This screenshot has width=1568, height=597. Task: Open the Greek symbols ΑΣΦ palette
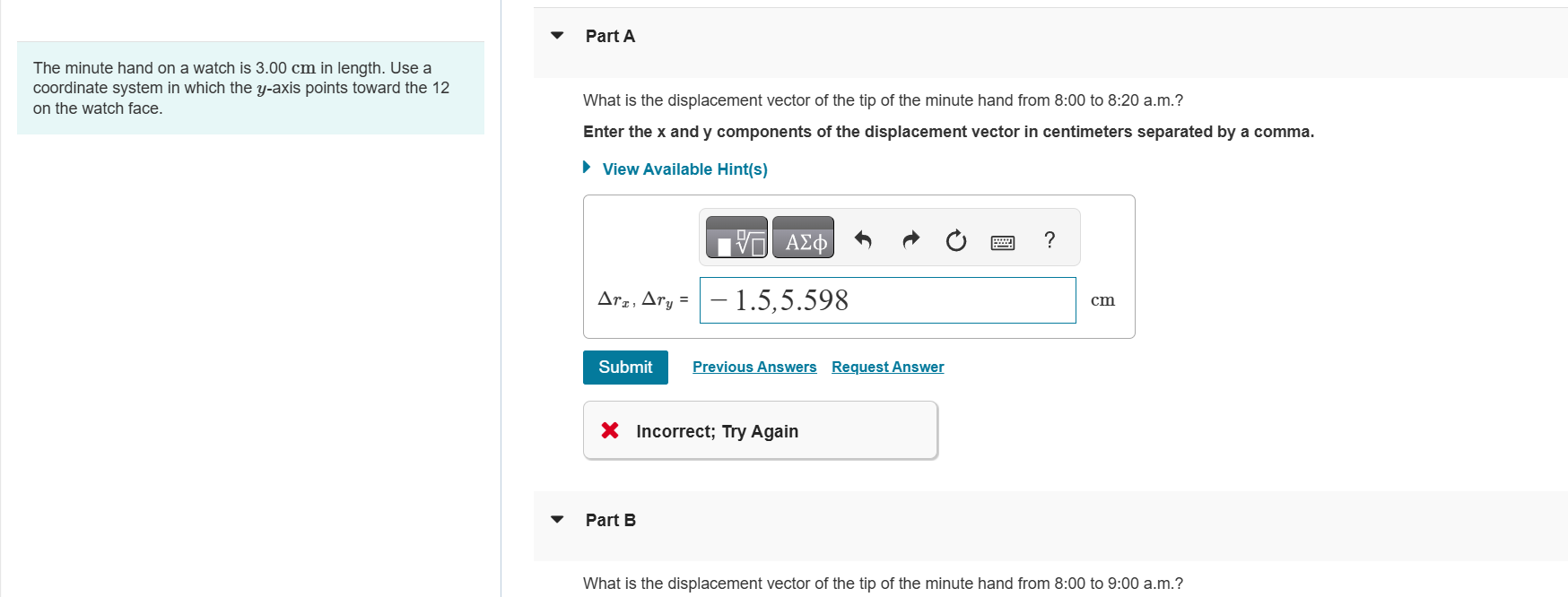(x=803, y=238)
